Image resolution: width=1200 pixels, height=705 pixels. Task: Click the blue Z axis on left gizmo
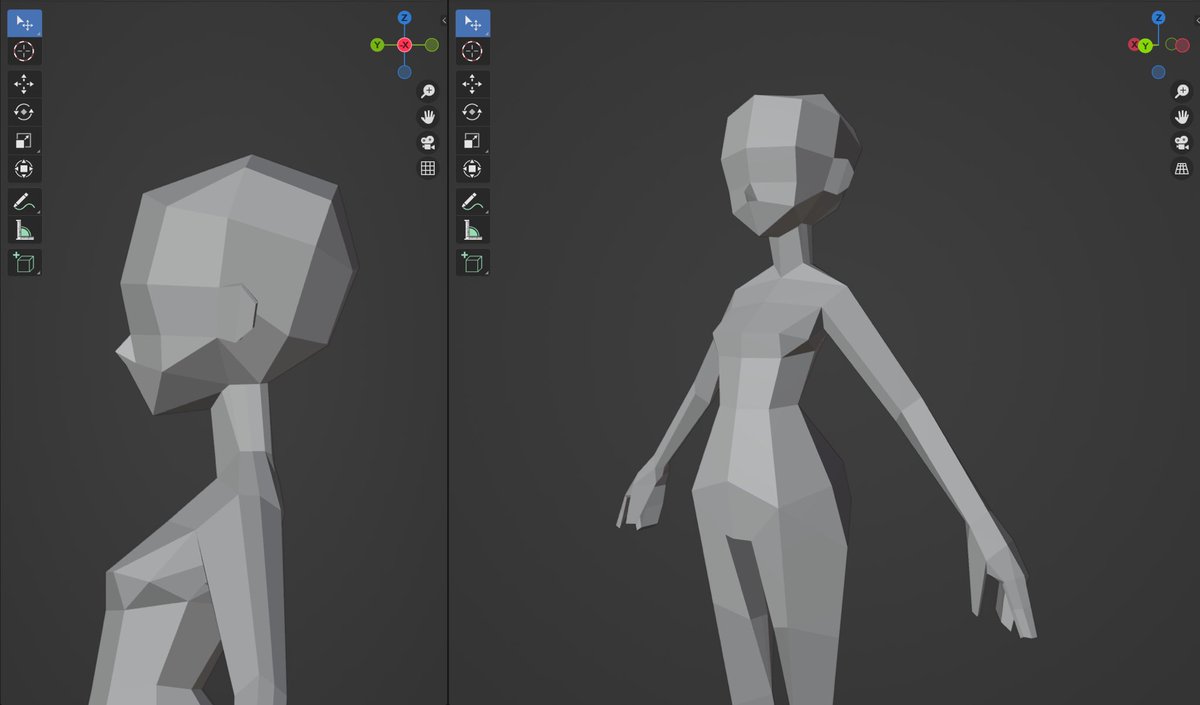point(404,18)
